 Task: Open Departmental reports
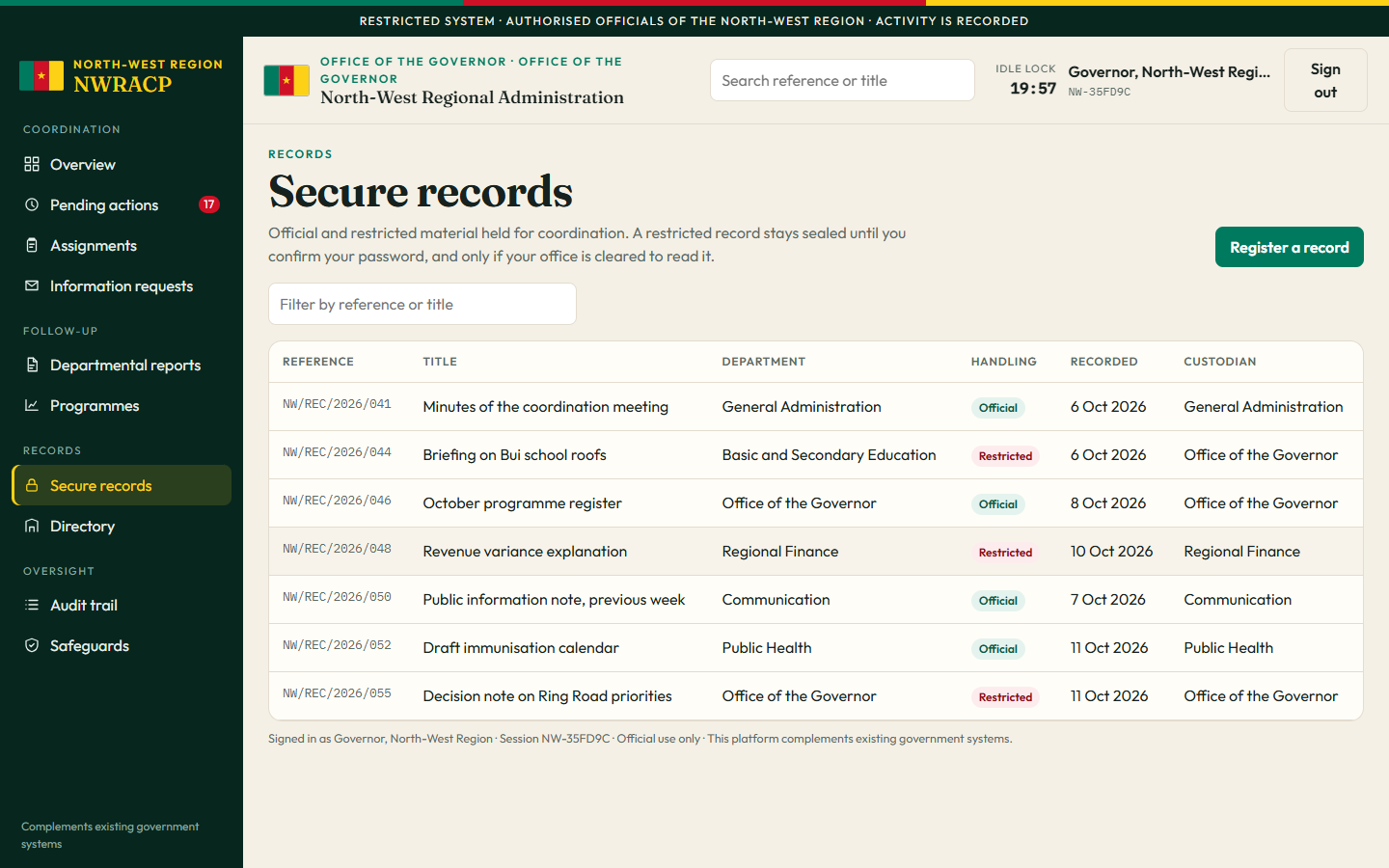pos(122,365)
